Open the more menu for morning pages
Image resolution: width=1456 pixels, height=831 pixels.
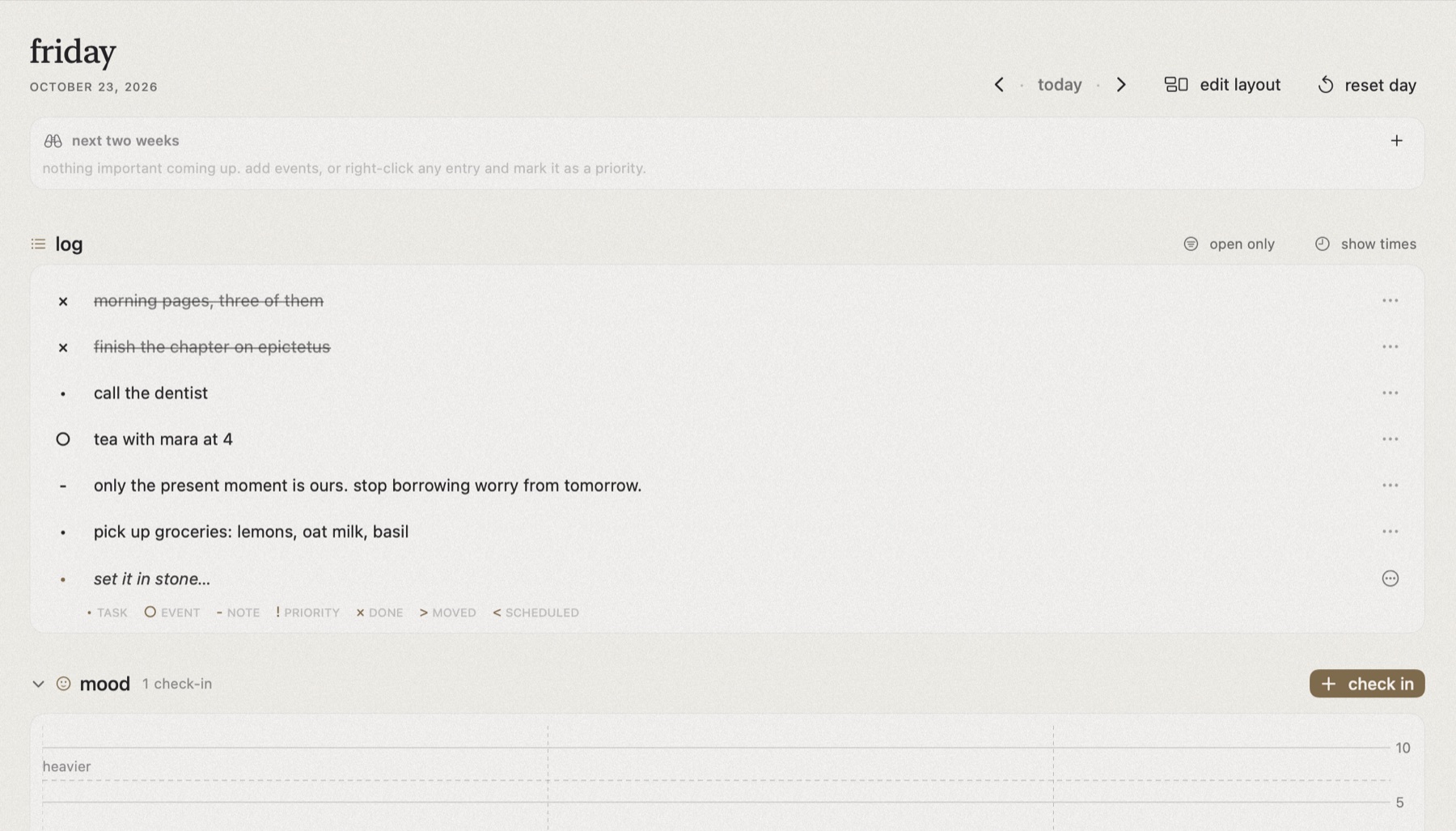(x=1390, y=301)
